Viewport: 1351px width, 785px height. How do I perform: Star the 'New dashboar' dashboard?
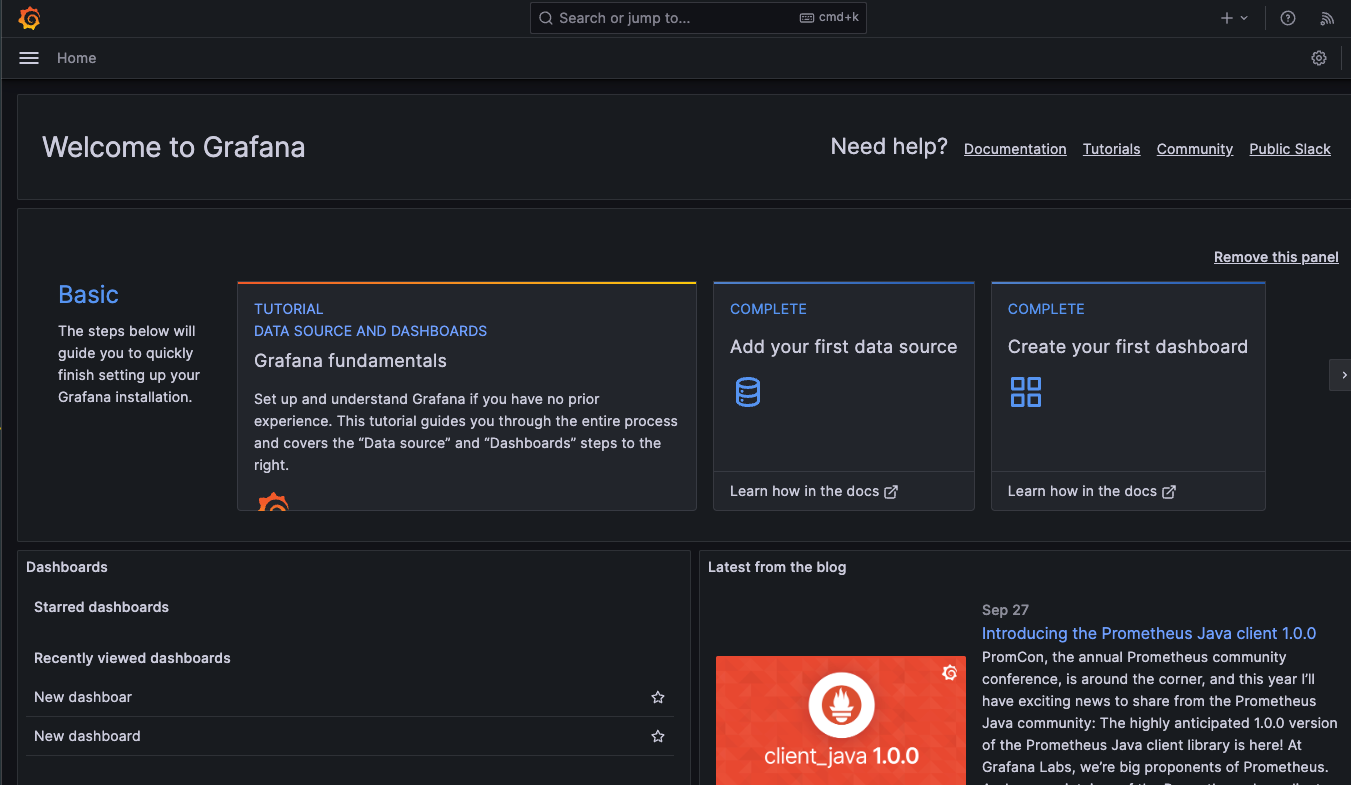pos(658,697)
